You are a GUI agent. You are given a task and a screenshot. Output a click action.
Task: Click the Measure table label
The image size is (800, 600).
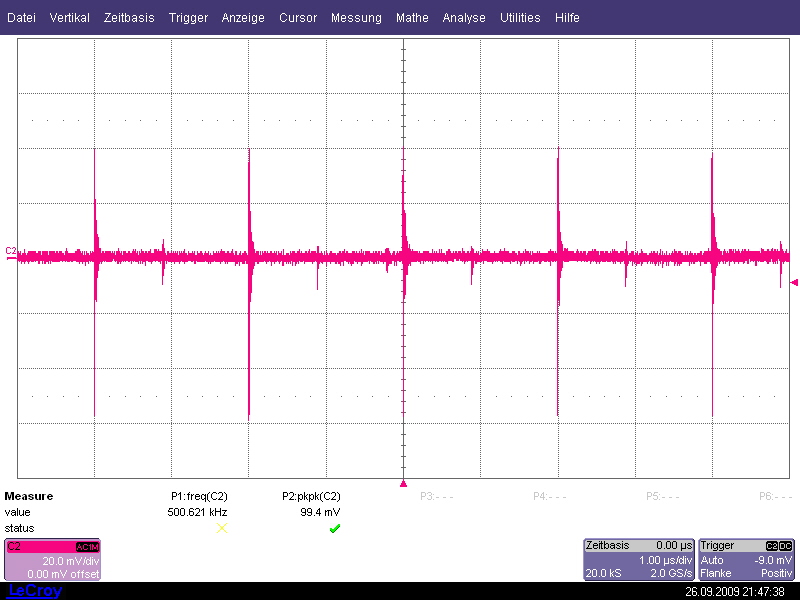[29, 496]
